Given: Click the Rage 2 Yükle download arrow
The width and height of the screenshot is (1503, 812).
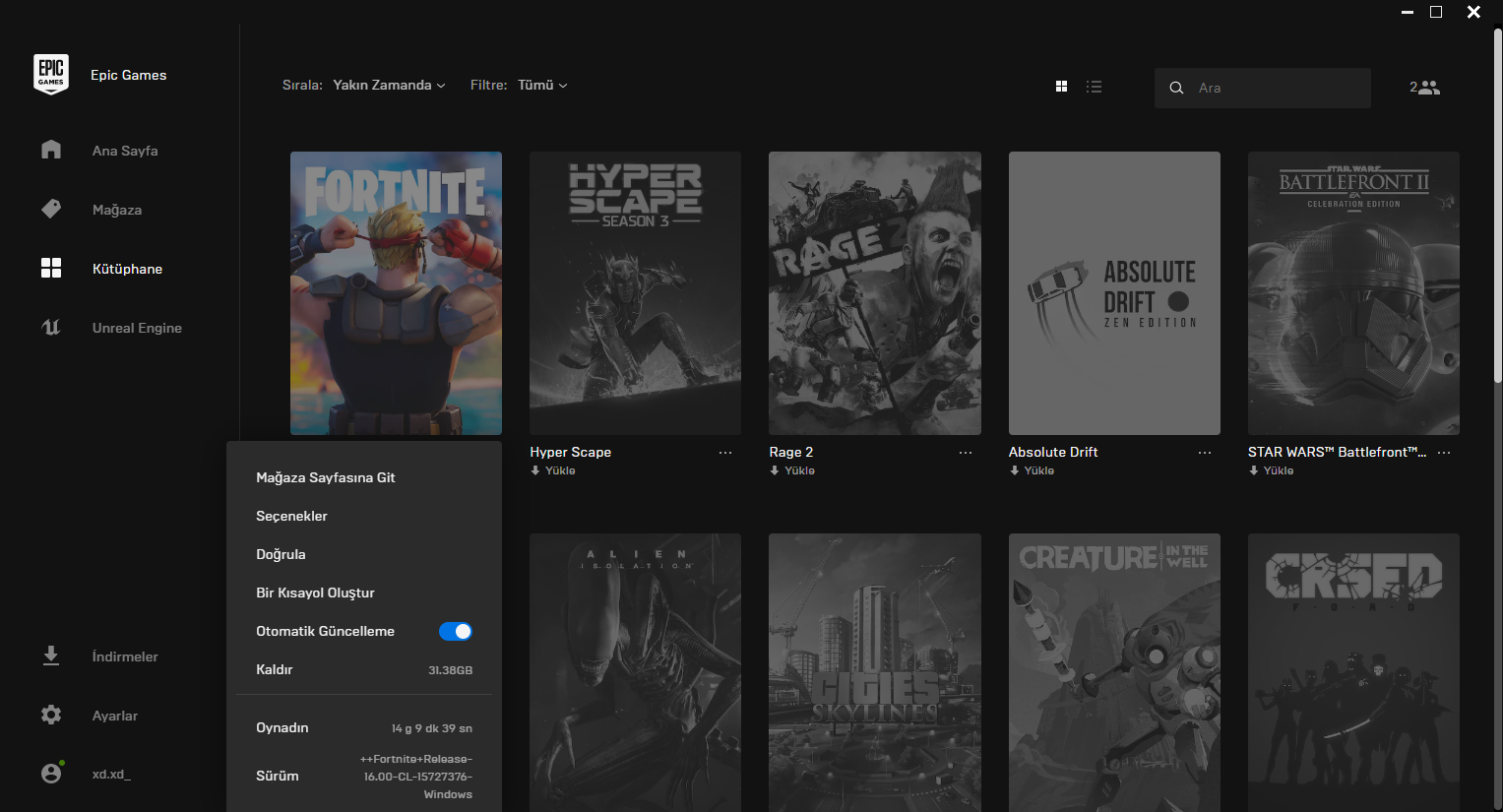Looking at the screenshot, I should (775, 470).
